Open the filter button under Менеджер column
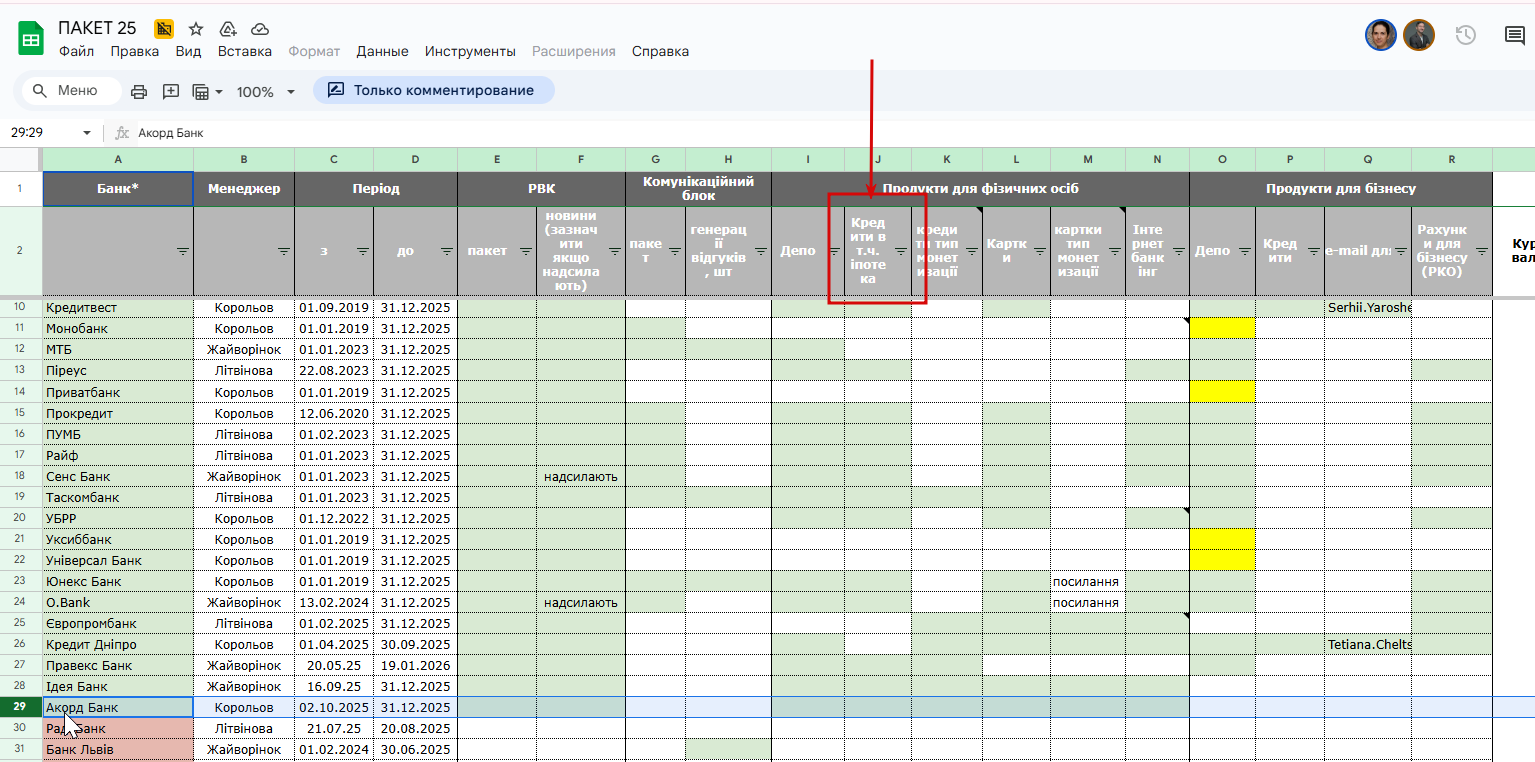The width and height of the screenshot is (1535, 762). (284, 251)
